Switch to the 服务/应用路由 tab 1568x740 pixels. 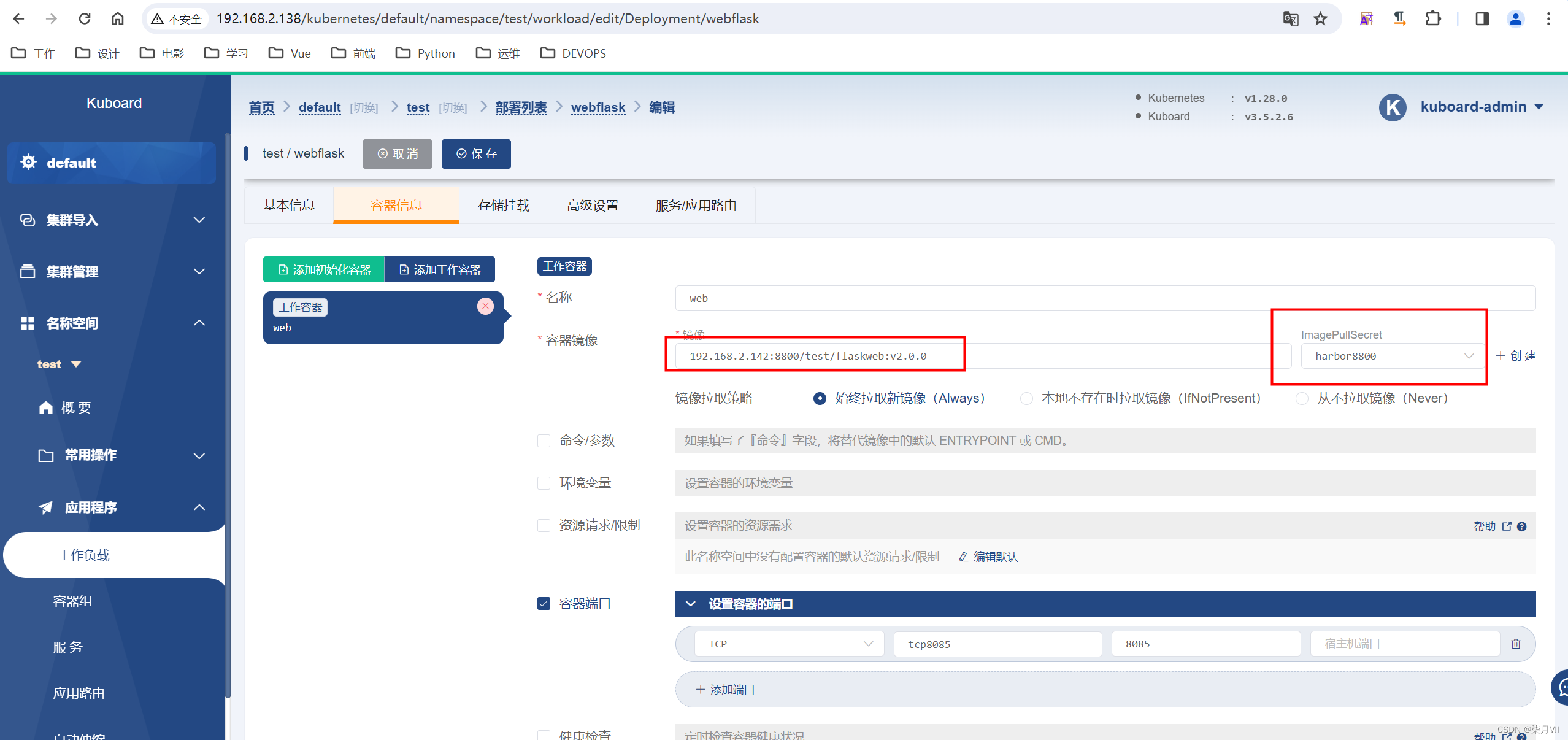point(696,206)
